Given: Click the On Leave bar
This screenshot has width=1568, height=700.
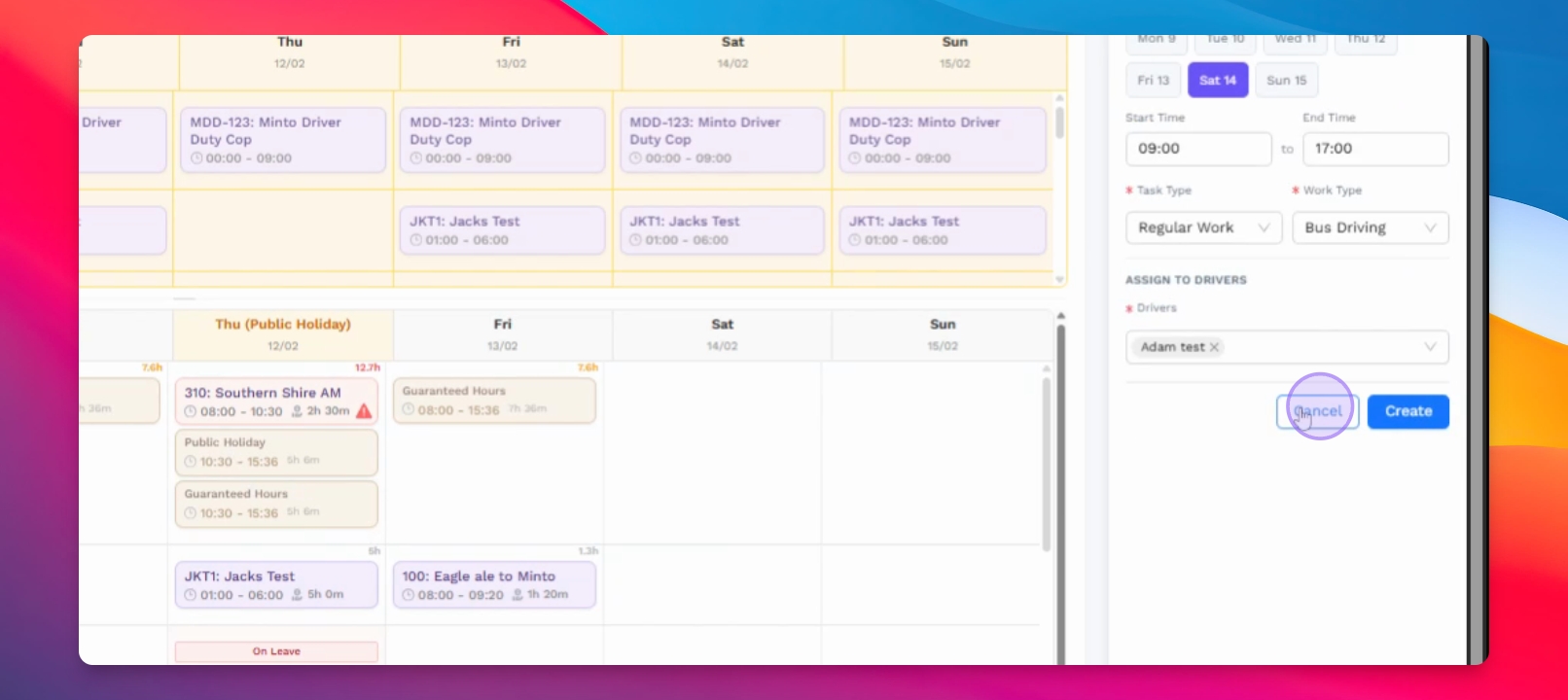Looking at the screenshot, I should [276, 651].
